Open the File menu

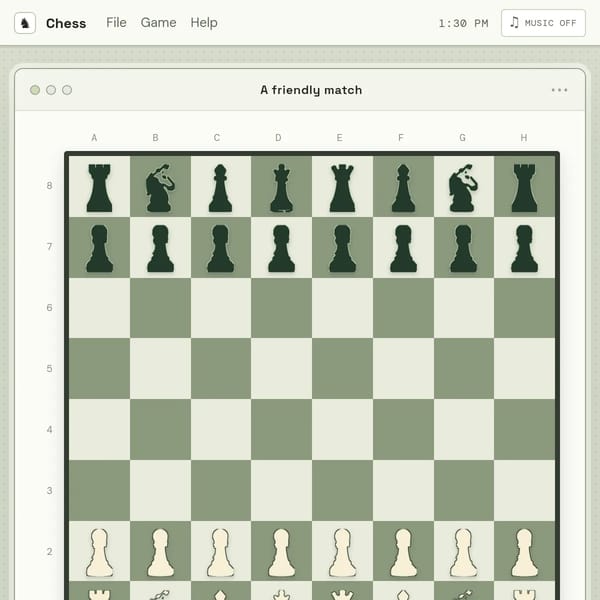(116, 23)
